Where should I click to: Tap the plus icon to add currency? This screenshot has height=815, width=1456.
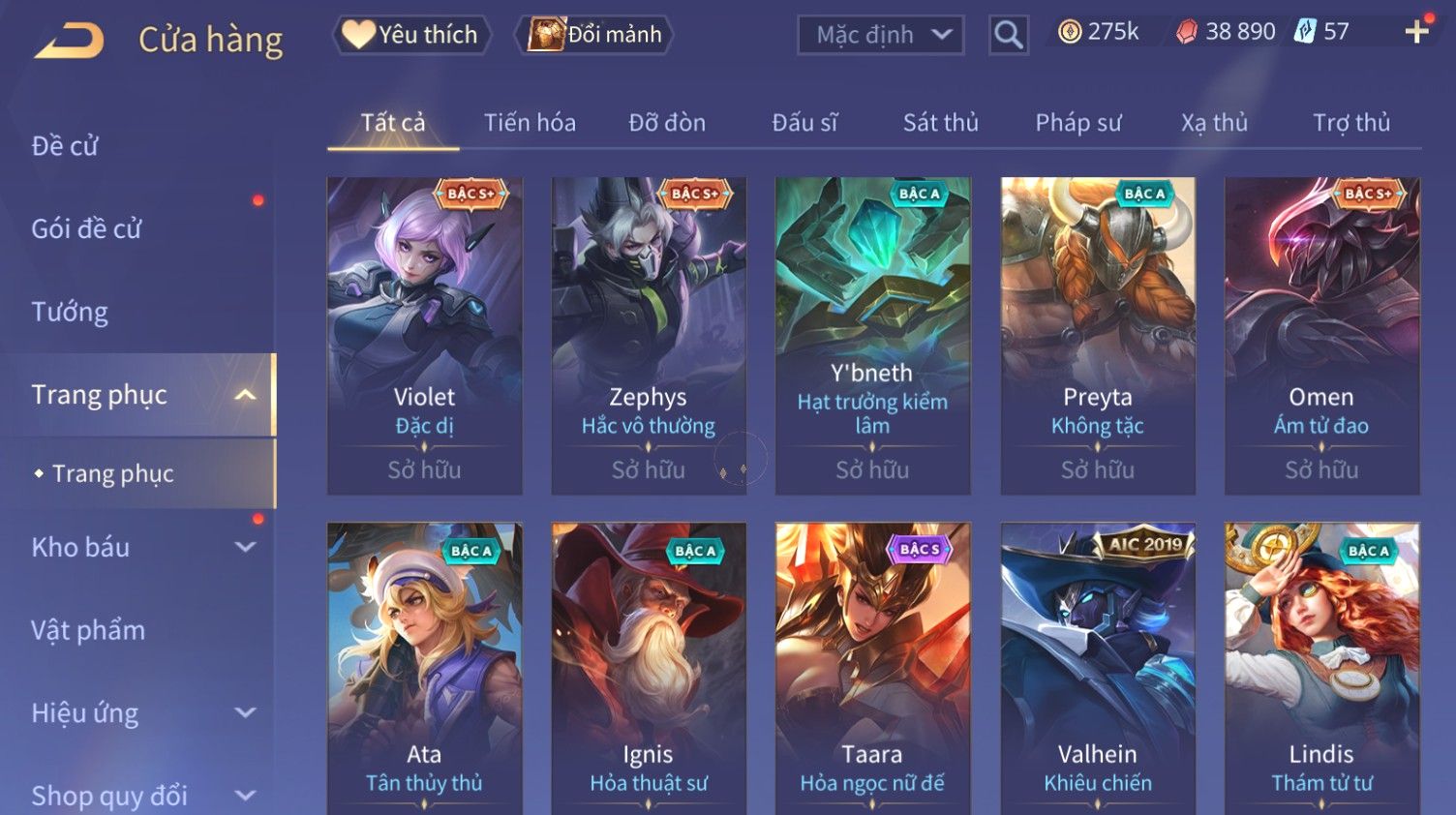1416,32
